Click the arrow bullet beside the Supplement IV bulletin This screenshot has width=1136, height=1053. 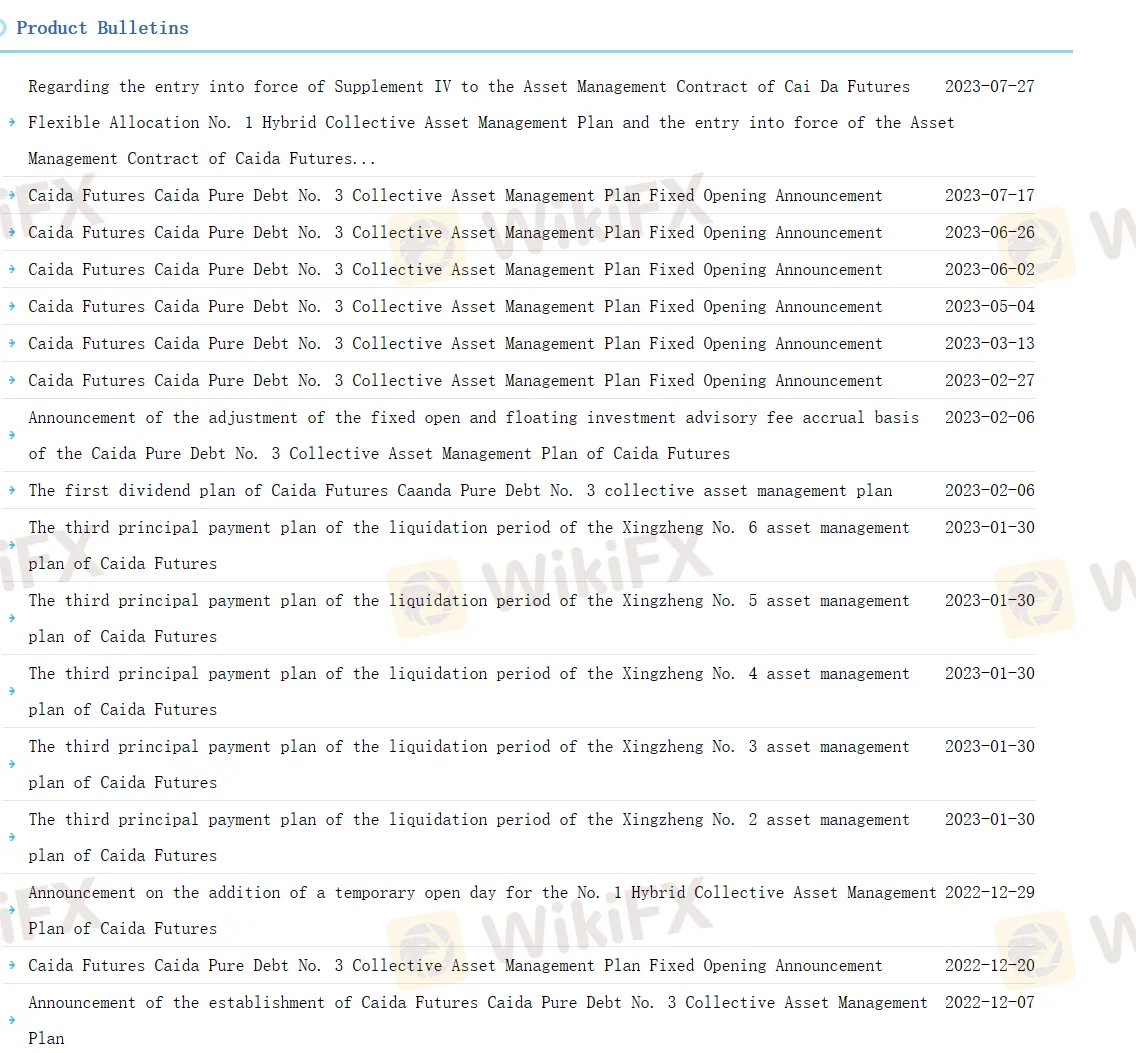click(12, 122)
